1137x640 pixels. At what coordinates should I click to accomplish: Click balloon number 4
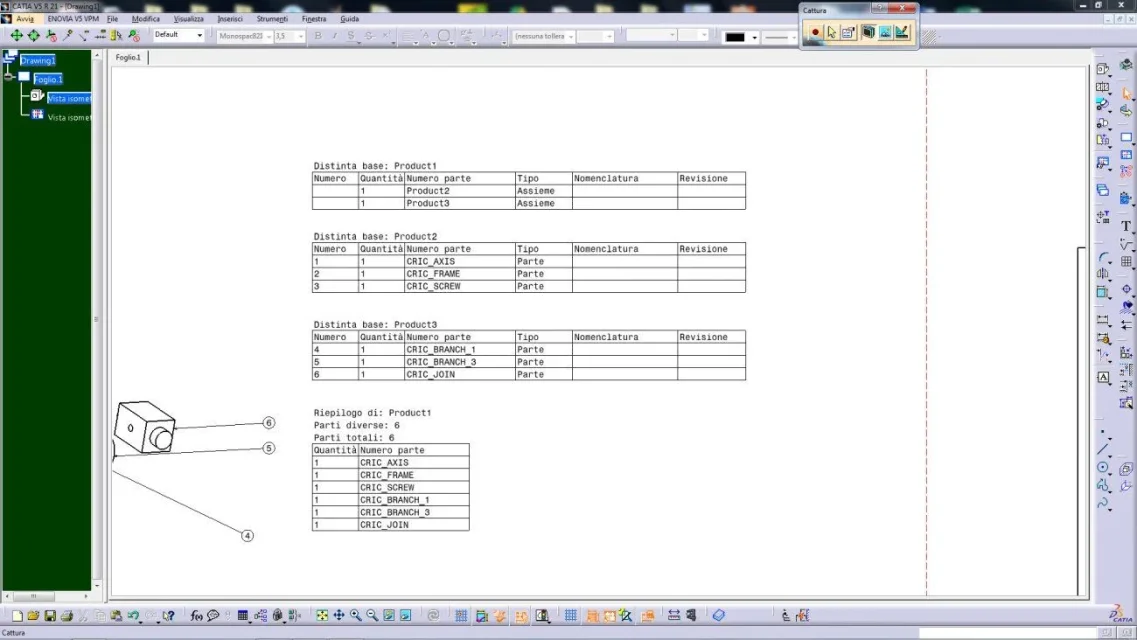pos(247,536)
